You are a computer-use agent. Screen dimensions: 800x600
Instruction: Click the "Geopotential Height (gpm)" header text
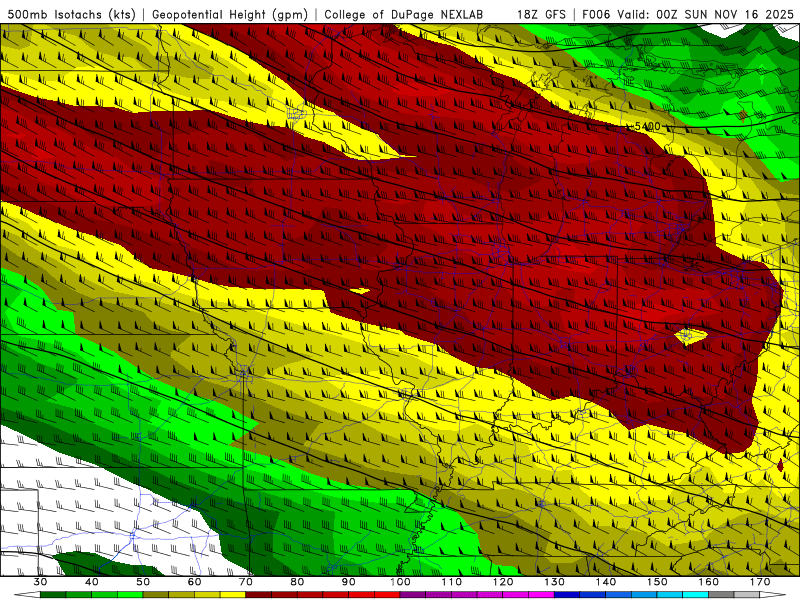coord(230,15)
